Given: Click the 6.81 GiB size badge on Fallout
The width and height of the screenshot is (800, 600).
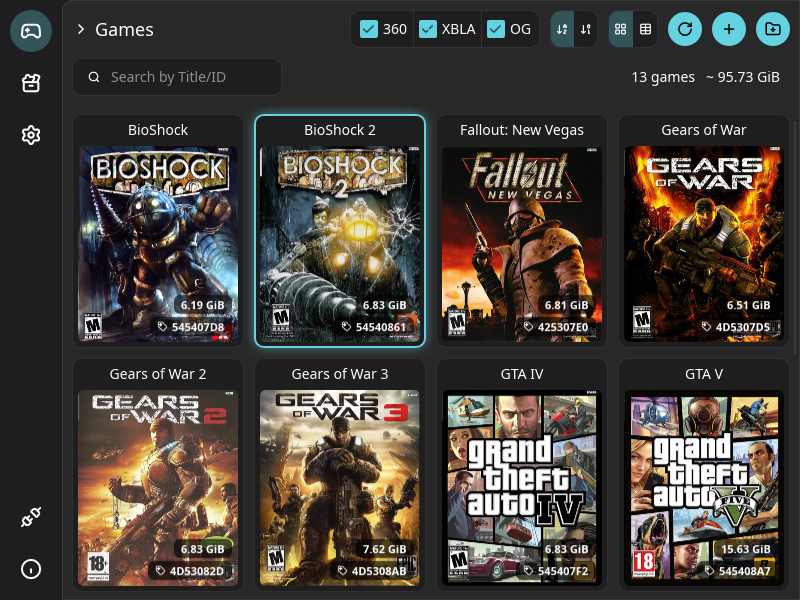Looking at the screenshot, I should (x=566, y=305).
